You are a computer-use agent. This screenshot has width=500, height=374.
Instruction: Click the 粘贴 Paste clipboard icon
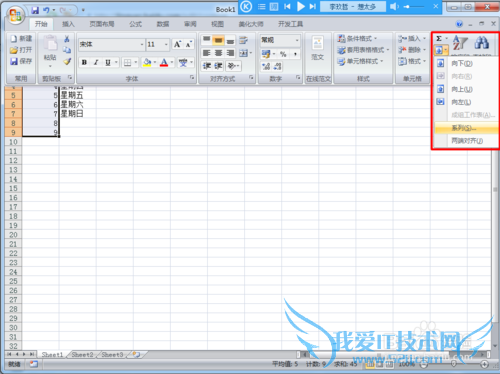(50, 43)
